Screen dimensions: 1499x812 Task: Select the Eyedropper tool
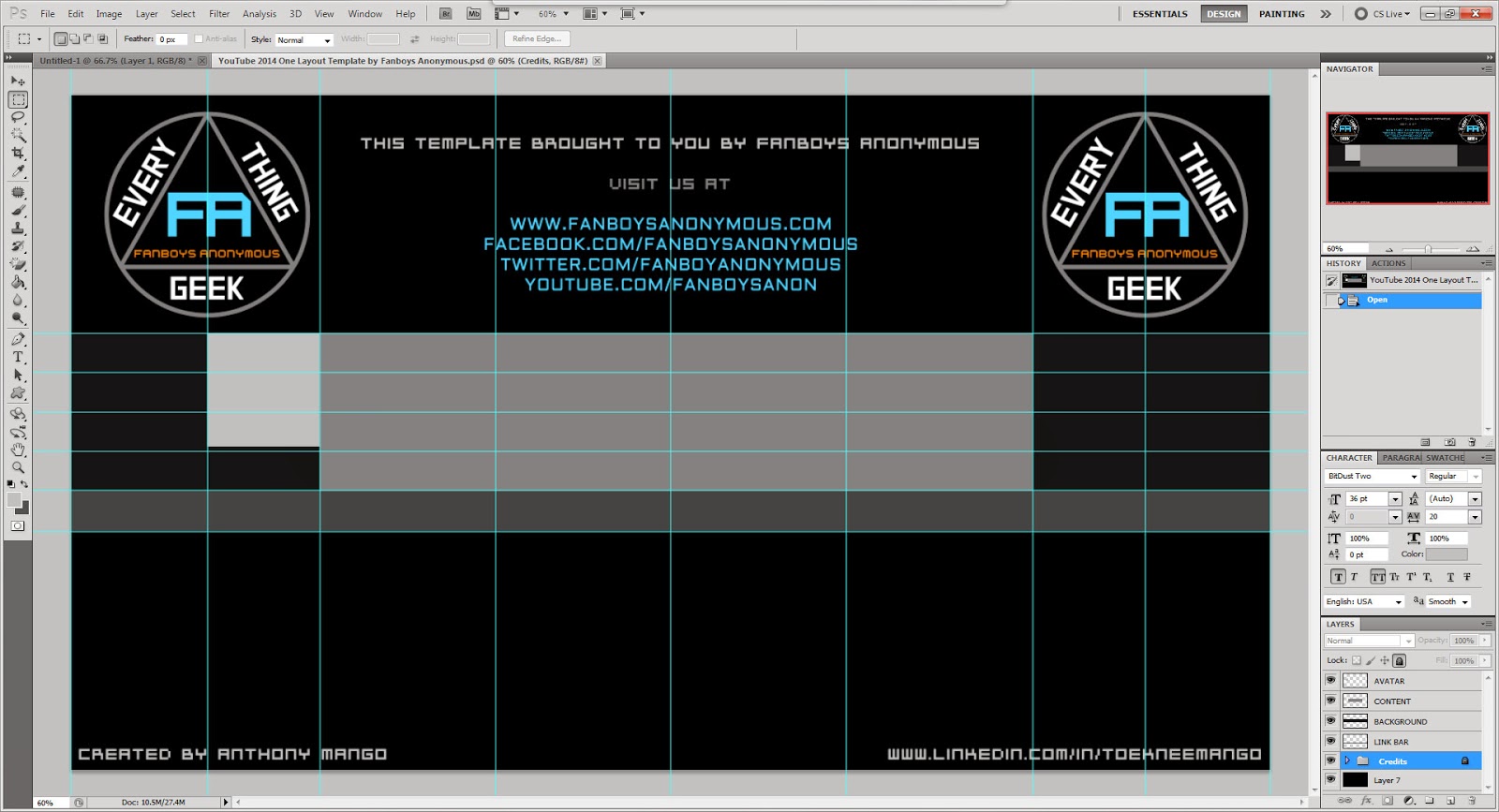point(18,171)
